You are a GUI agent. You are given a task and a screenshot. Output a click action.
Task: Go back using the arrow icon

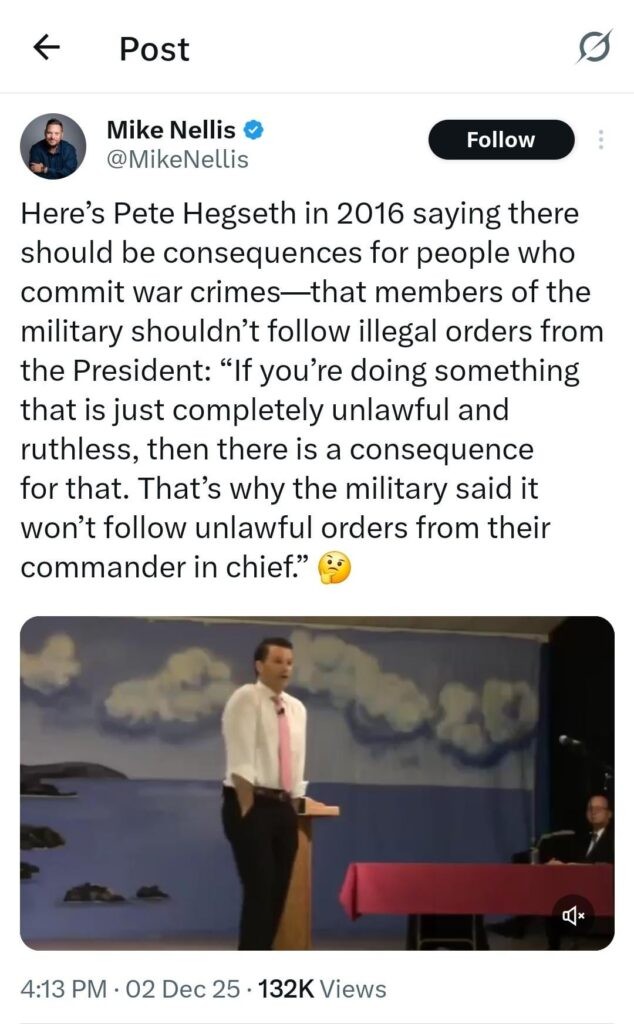(46, 47)
